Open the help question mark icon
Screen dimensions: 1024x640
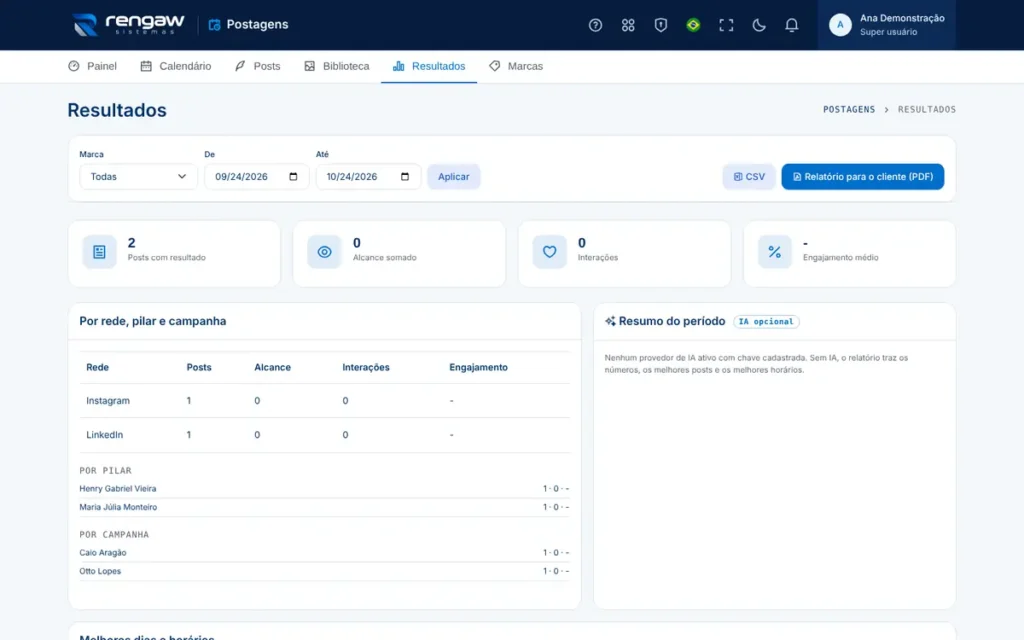pos(595,25)
